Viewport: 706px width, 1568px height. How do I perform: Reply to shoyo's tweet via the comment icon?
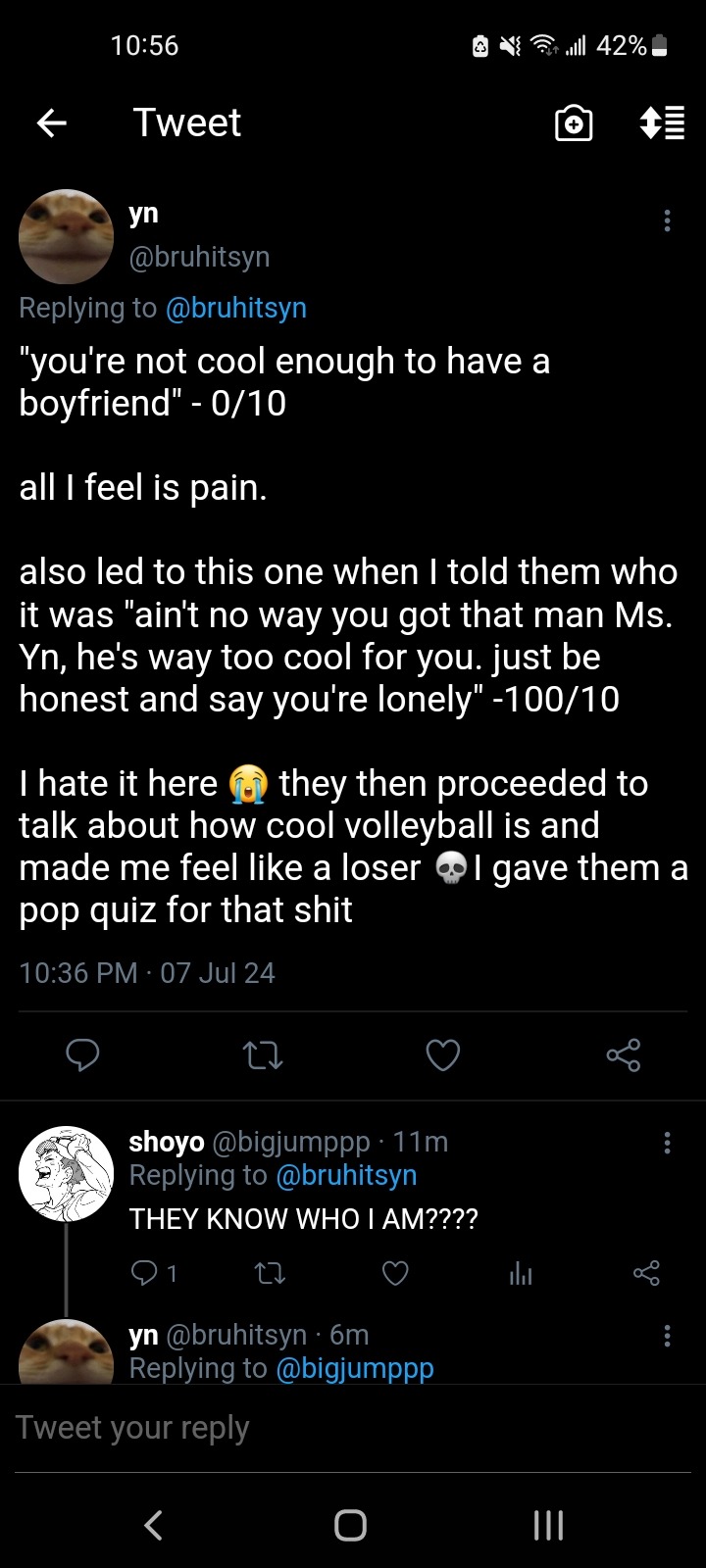point(144,1273)
